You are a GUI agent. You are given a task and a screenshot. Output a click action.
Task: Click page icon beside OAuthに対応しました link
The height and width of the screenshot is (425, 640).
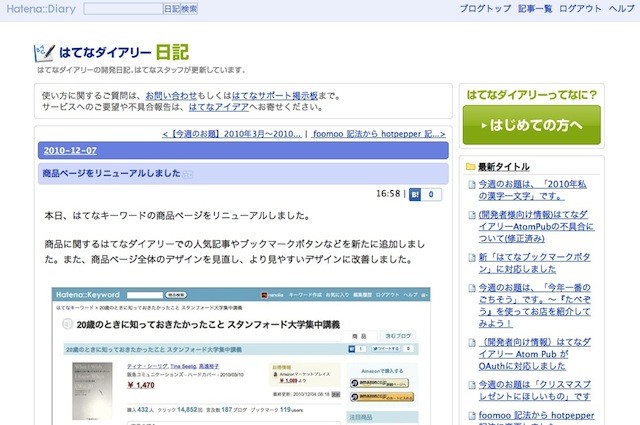pyautogui.click(x=472, y=342)
